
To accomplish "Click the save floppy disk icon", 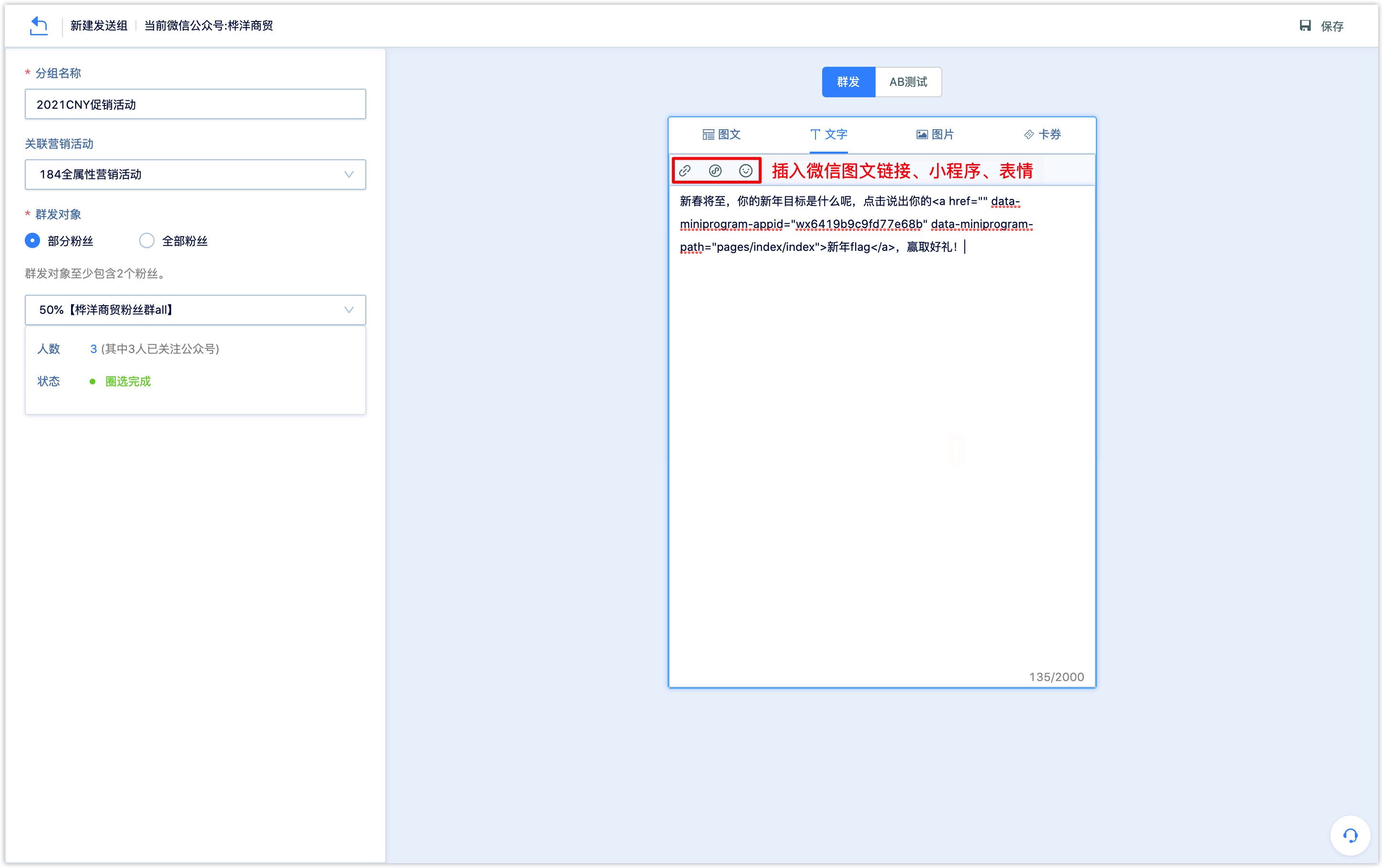I will (x=1305, y=26).
